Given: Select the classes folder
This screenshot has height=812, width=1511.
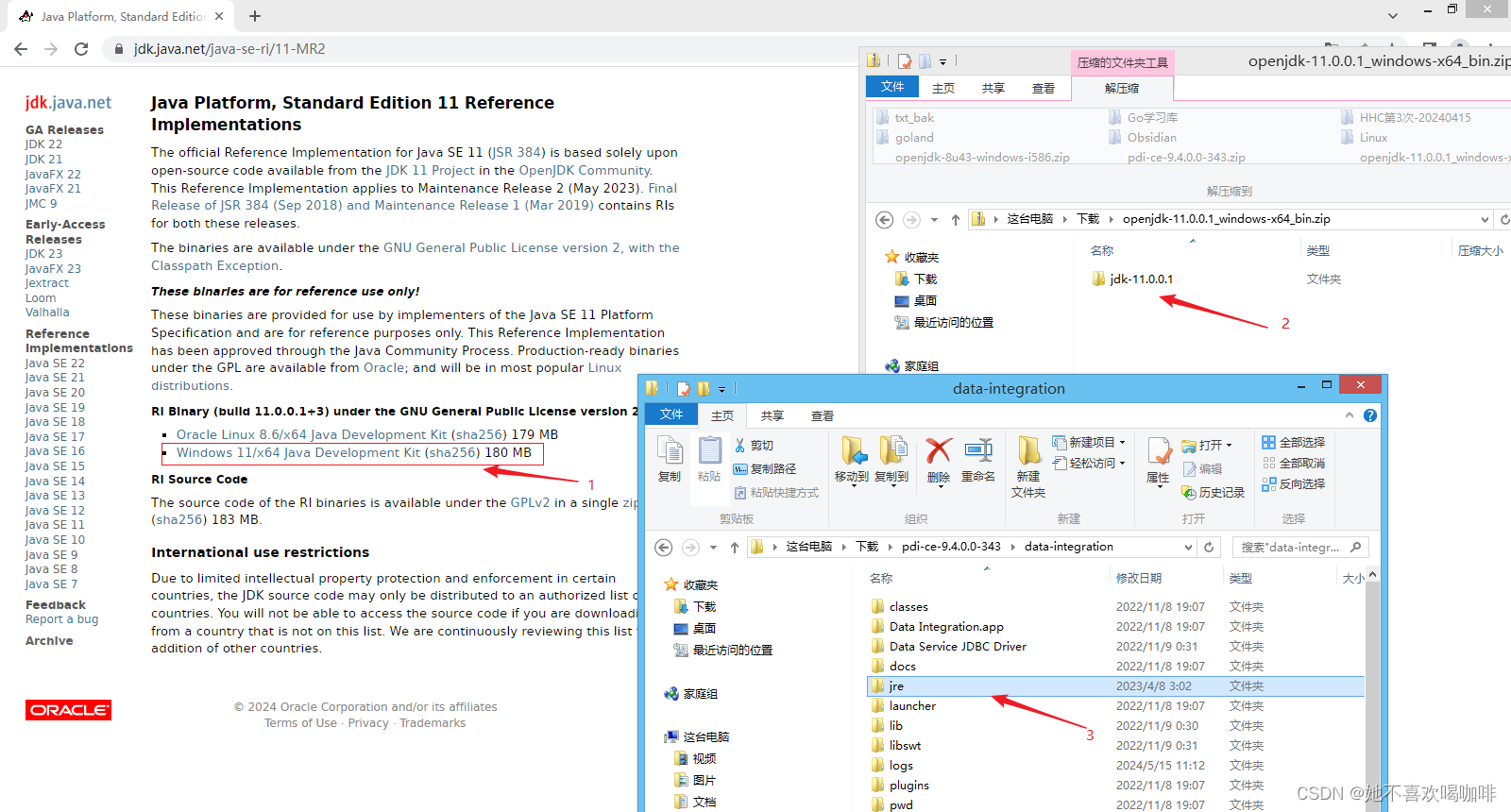Looking at the screenshot, I should [x=908, y=607].
